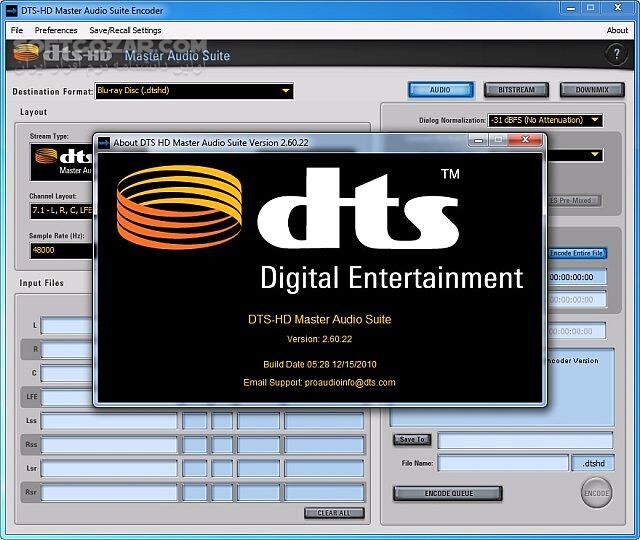This screenshot has width=640, height=540.
Task: Click the 00:00:00:00 field below Encode Entire File
Action: [577, 277]
